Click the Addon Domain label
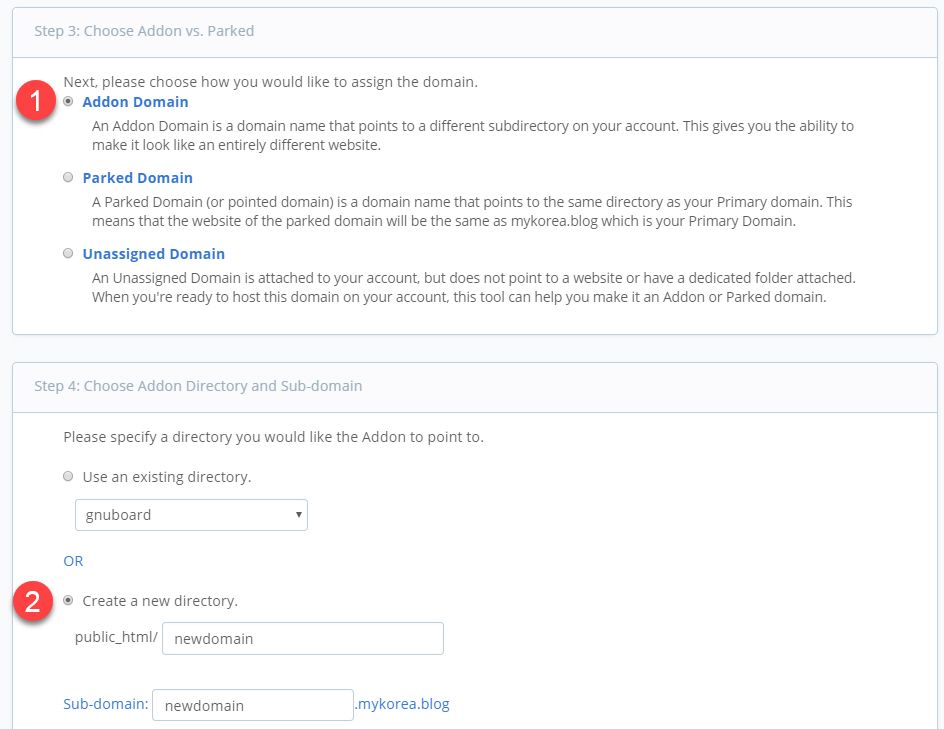The height and width of the screenshot is (729, 944). [x=135, y=102]
